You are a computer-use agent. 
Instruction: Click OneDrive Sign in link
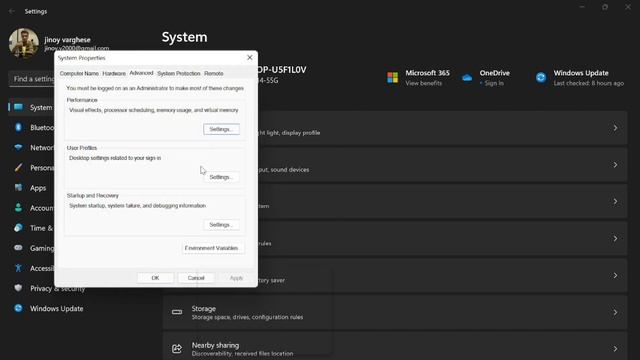(x=494, y=83)
